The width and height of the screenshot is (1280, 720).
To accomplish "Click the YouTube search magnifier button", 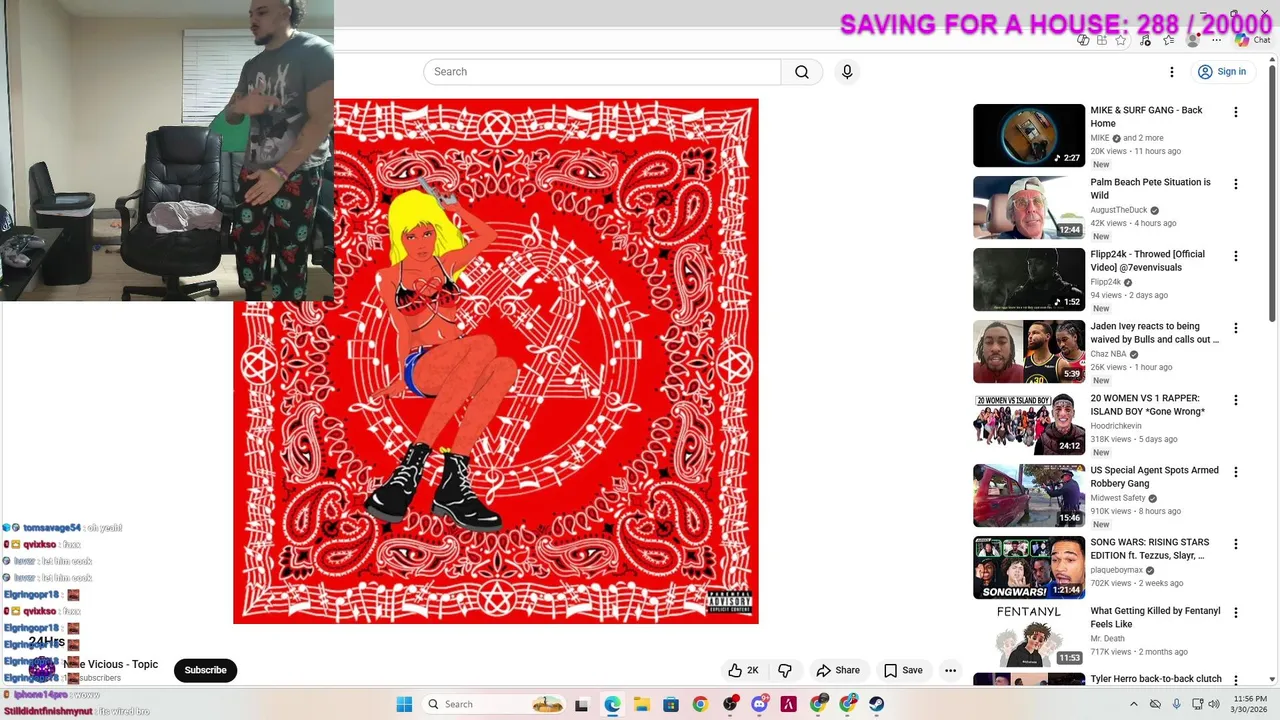I will 802,72.
